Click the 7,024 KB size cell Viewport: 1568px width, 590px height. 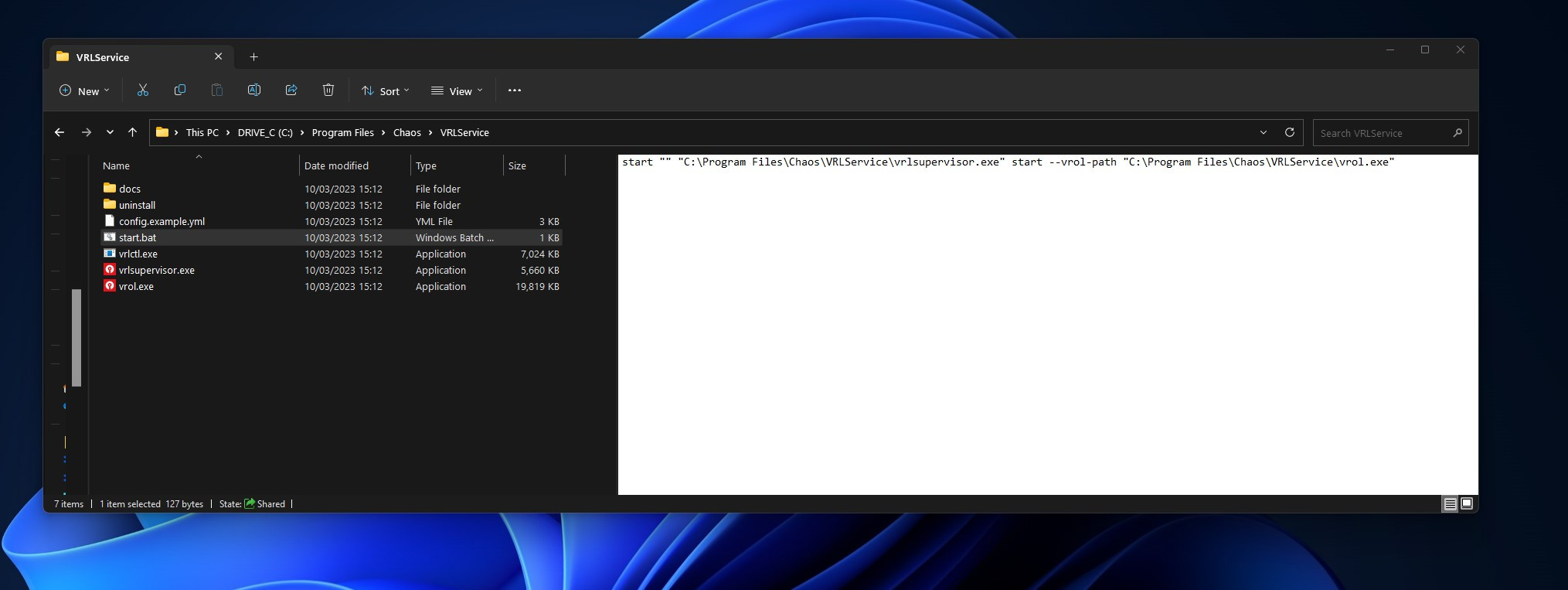click(x=539, y=254)
